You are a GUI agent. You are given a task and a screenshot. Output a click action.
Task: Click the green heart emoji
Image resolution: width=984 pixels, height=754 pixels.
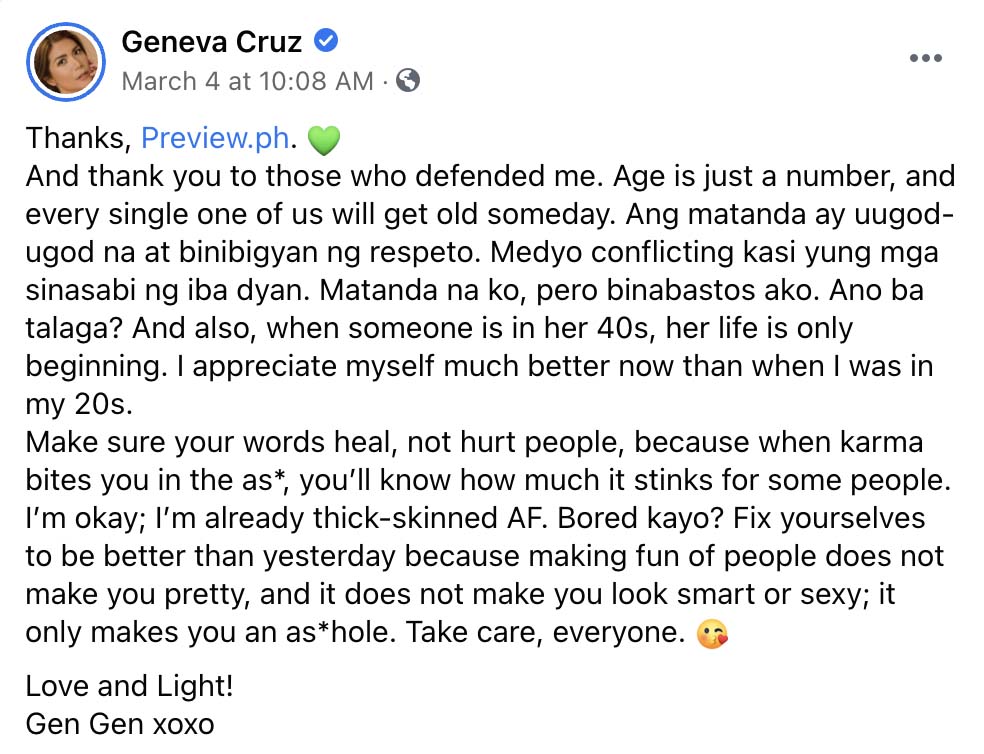click(324, 141)
